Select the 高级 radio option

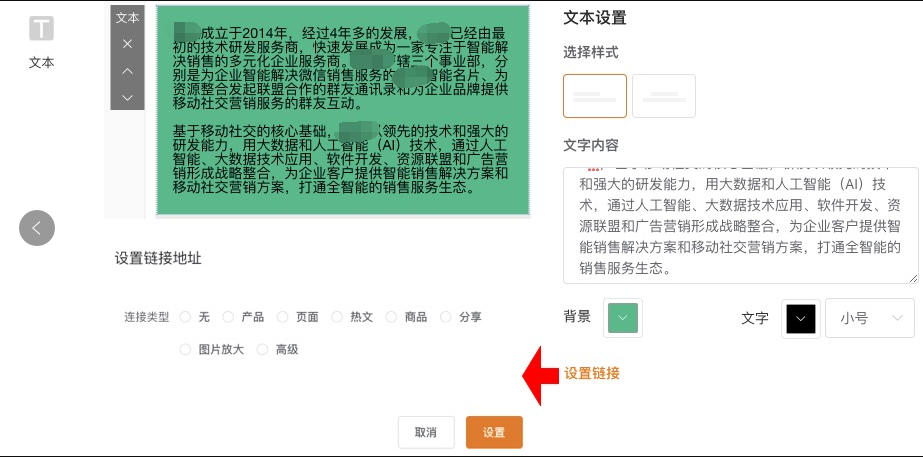[263, 350]
